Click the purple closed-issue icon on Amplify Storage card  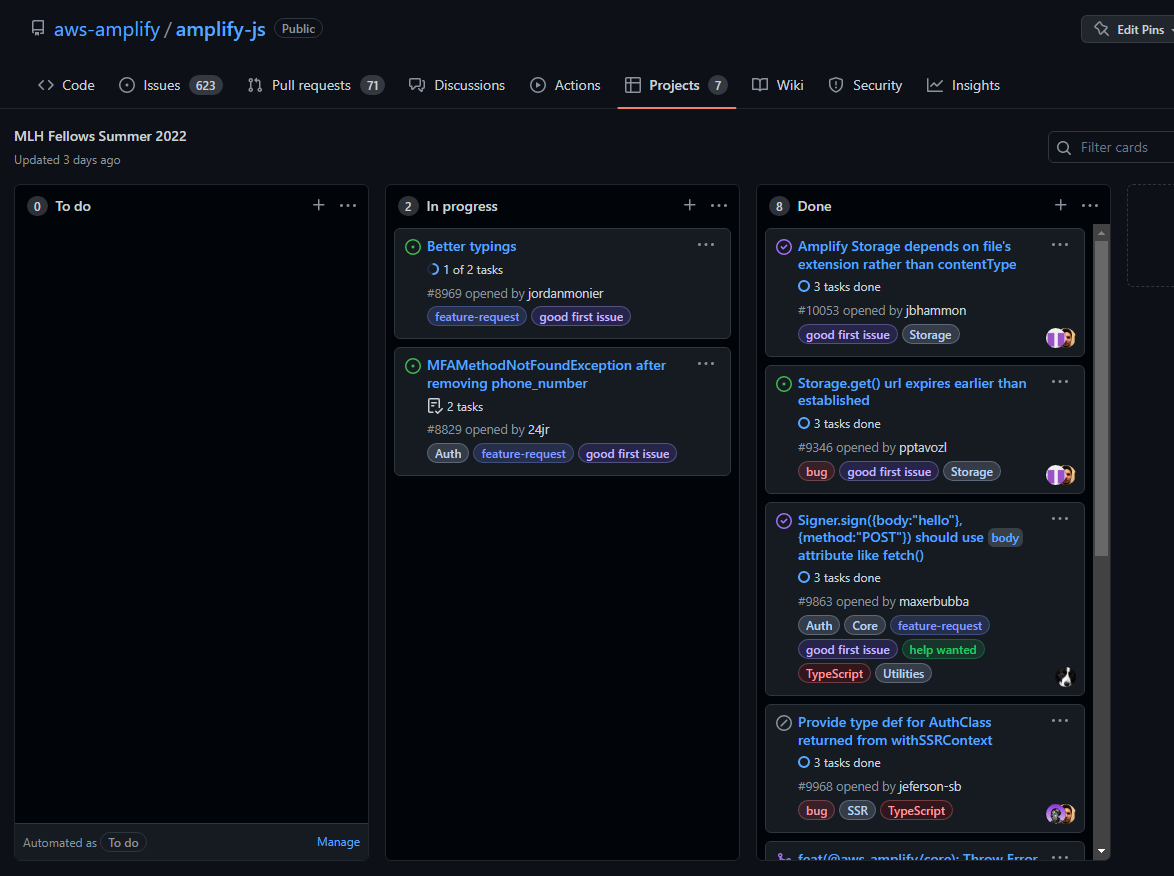783,246
